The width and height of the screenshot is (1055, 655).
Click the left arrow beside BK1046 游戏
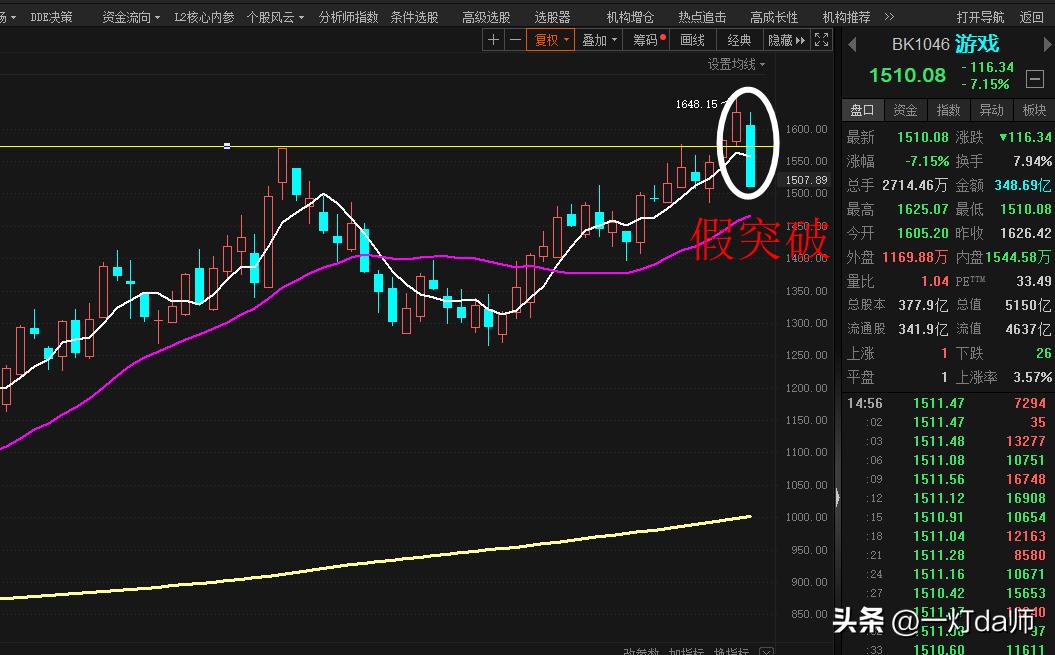(x=851, y=43)
